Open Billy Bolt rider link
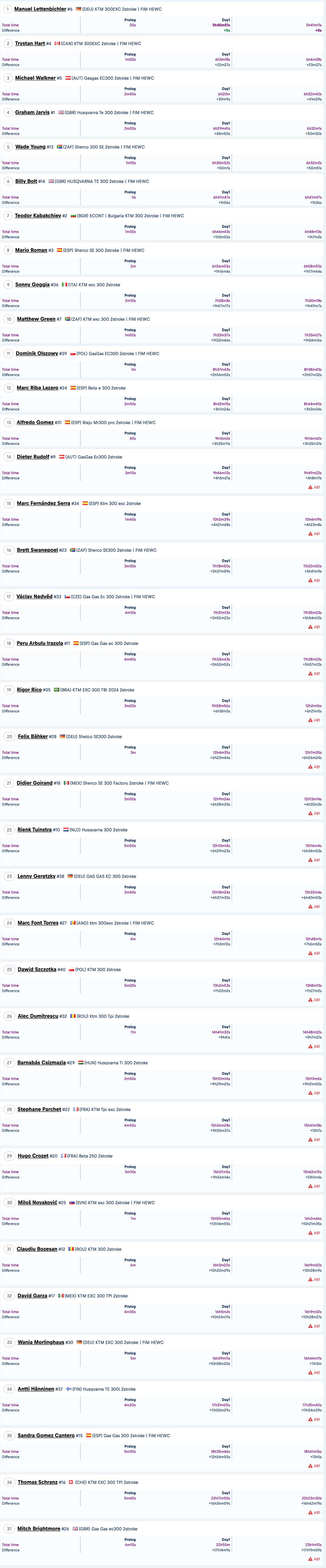This screenshot has height=1568, width=326. tap(26, 181)
